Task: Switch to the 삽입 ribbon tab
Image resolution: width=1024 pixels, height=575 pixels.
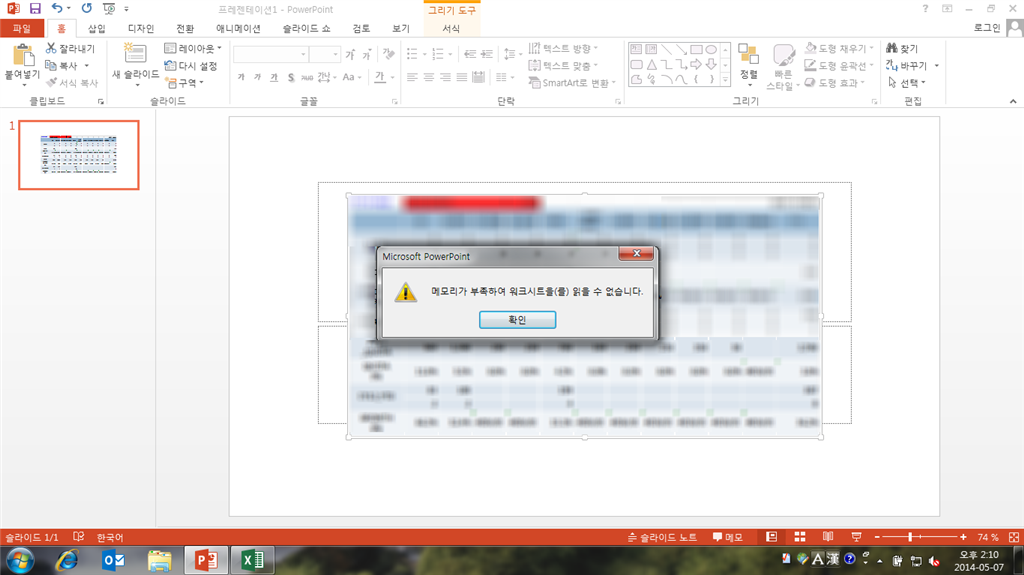Action: coord(97,29)
